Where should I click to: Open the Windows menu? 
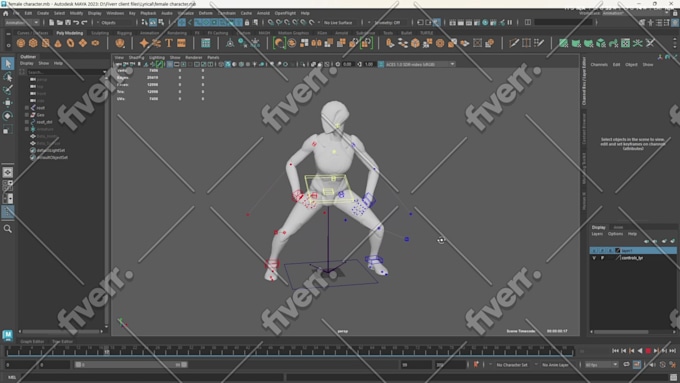[x=115, y=13]
